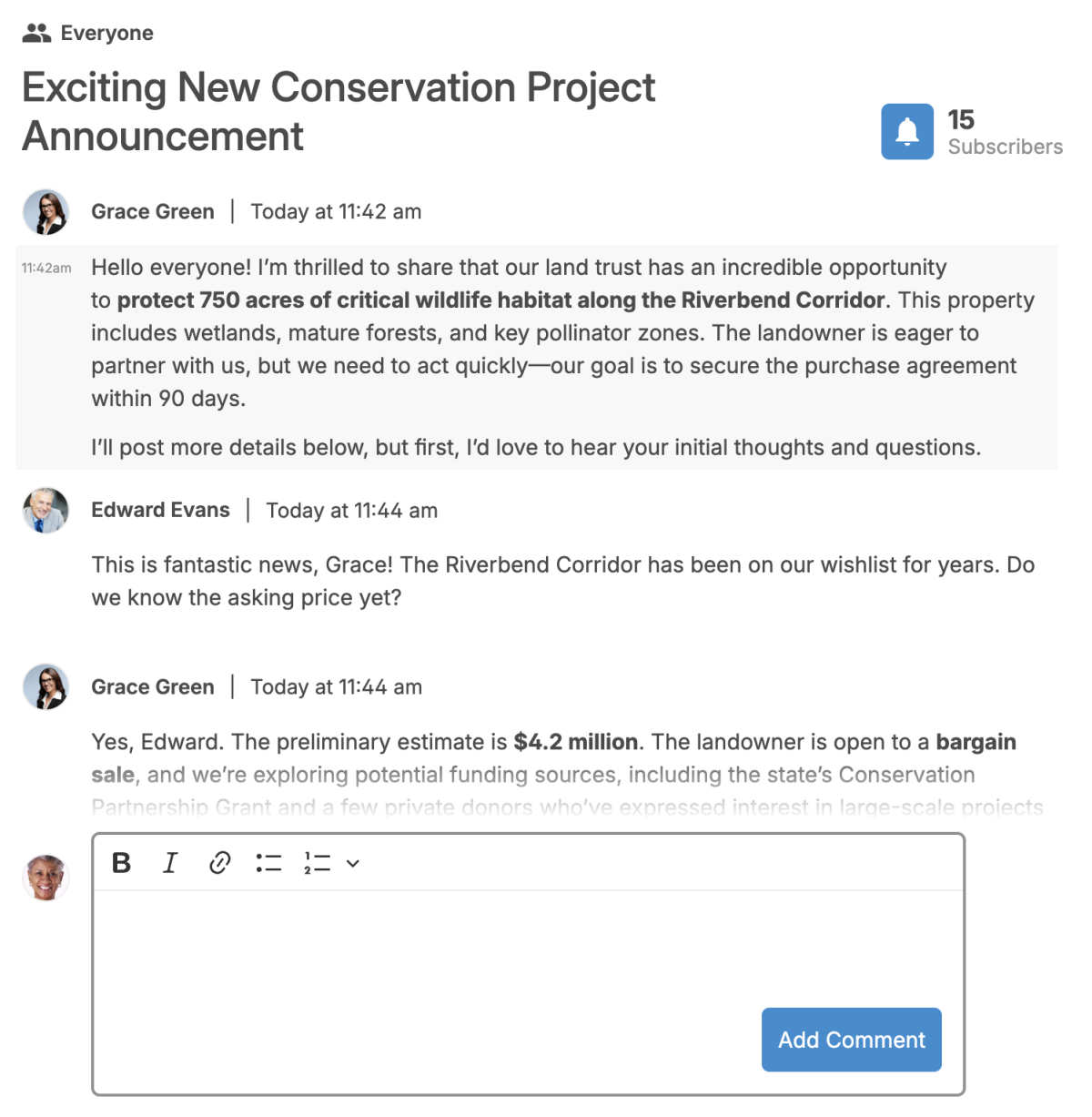Select the post title Exciting New Conservation Project Announcement
The width and height of the screenshot is (1092, 1117).
point(338,111)
